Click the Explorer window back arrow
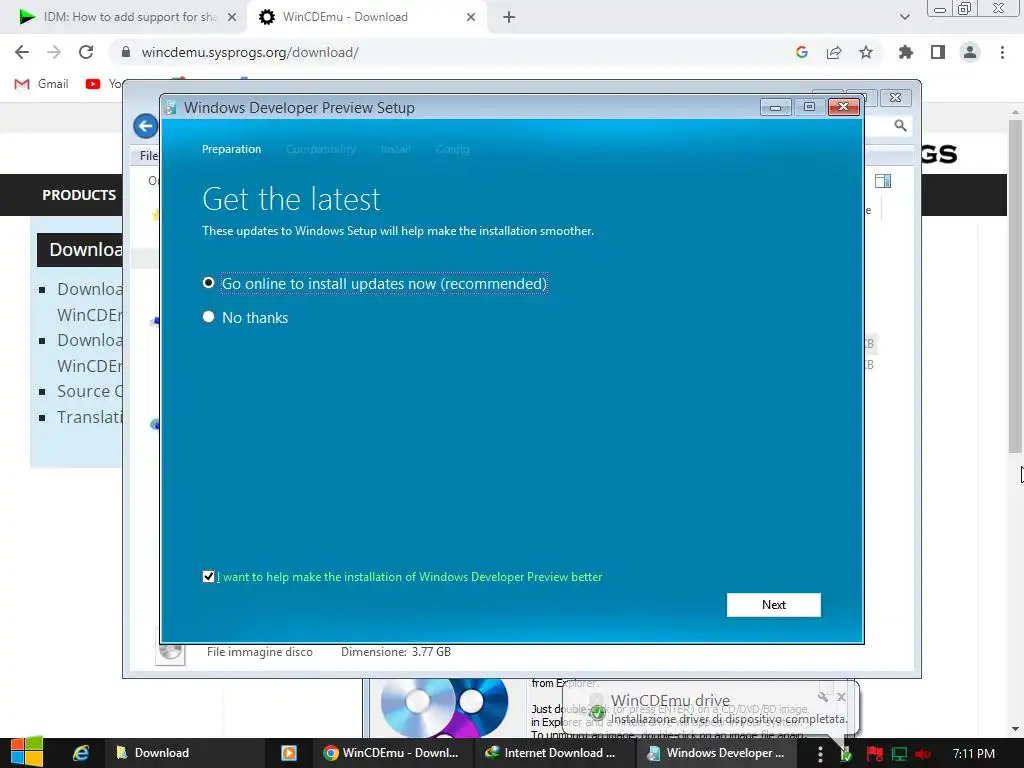This screenshot has height=768, width=1024. (x=146, y=126)
